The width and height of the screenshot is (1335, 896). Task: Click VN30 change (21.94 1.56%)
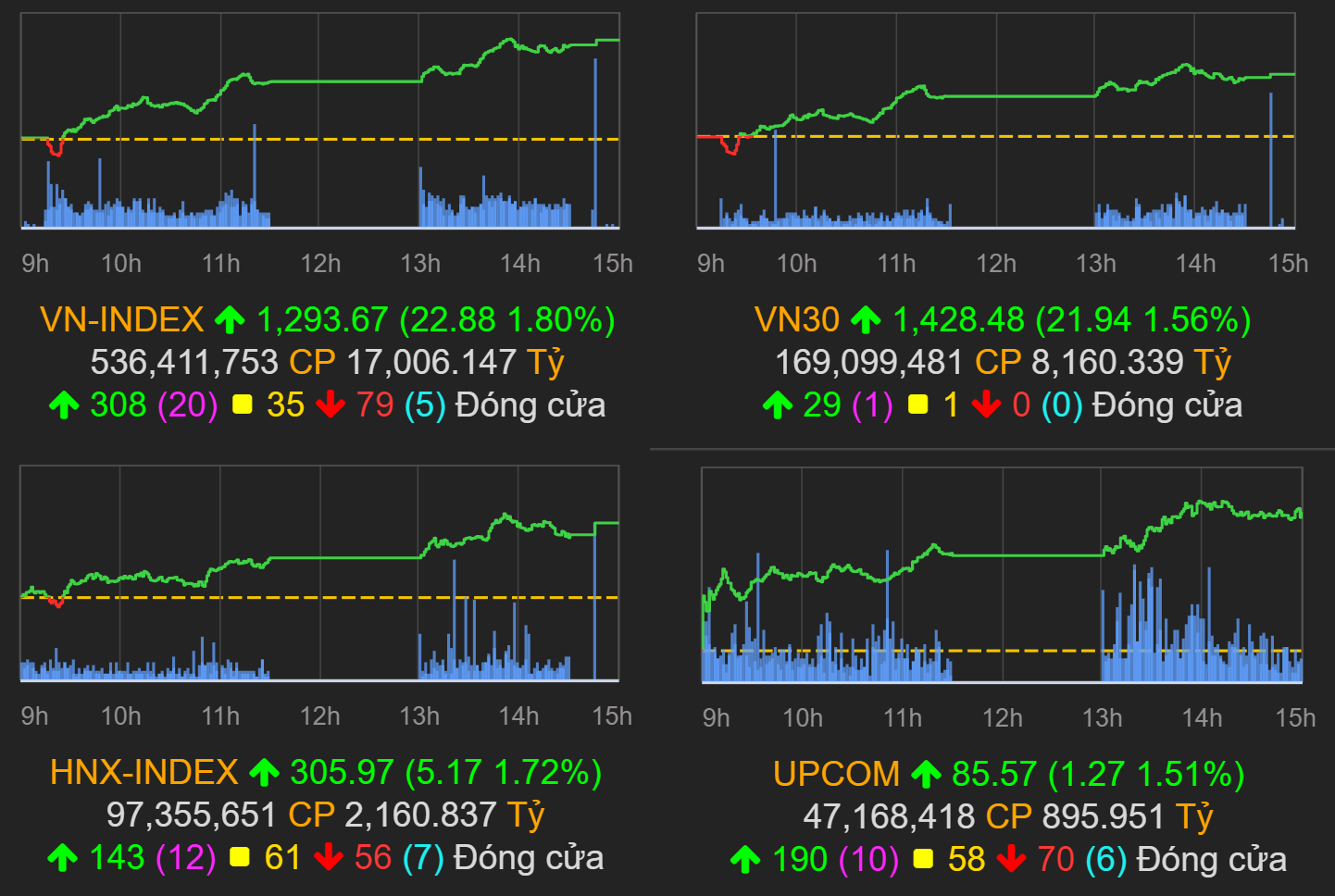click(1143, 320)
